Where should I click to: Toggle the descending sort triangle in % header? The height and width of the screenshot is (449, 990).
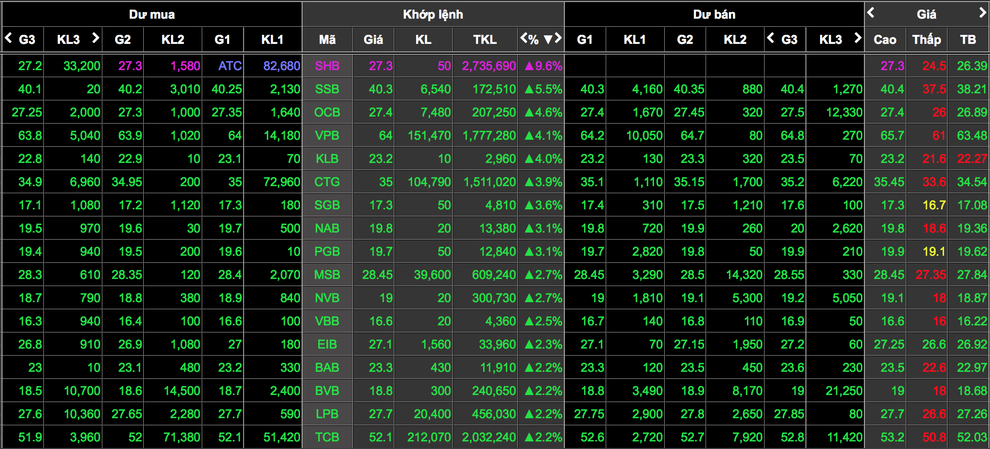(x=547, y=39)
